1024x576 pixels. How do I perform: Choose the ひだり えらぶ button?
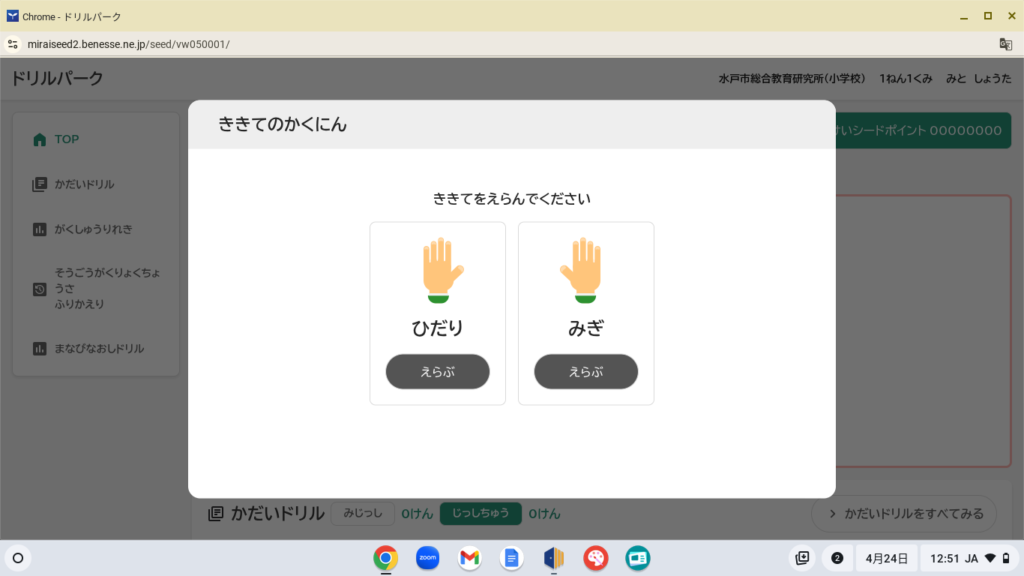(438, 372)
